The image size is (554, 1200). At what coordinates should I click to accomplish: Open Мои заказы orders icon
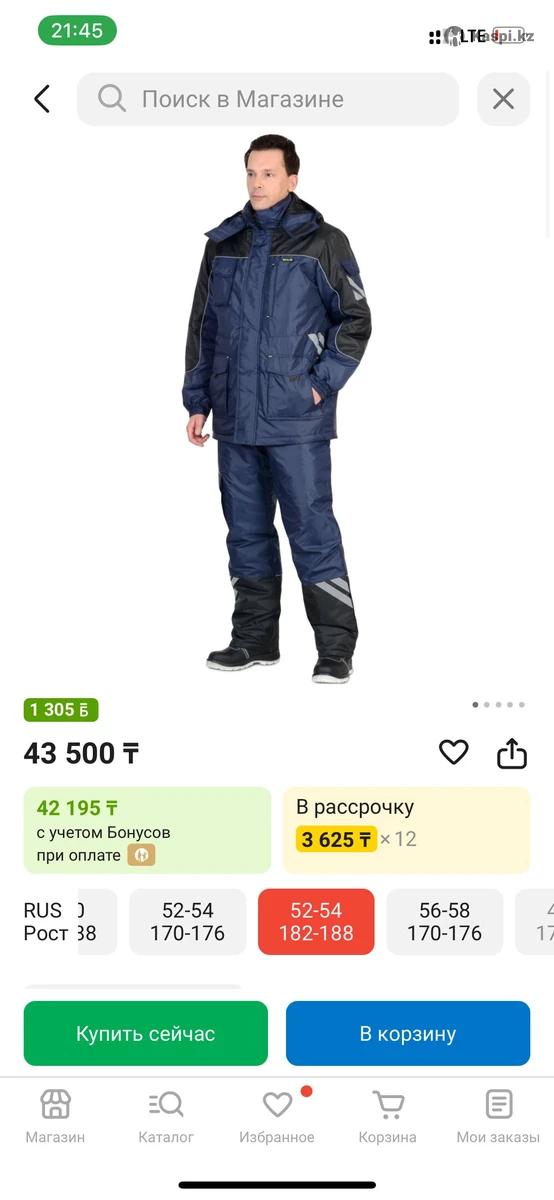498,1116
